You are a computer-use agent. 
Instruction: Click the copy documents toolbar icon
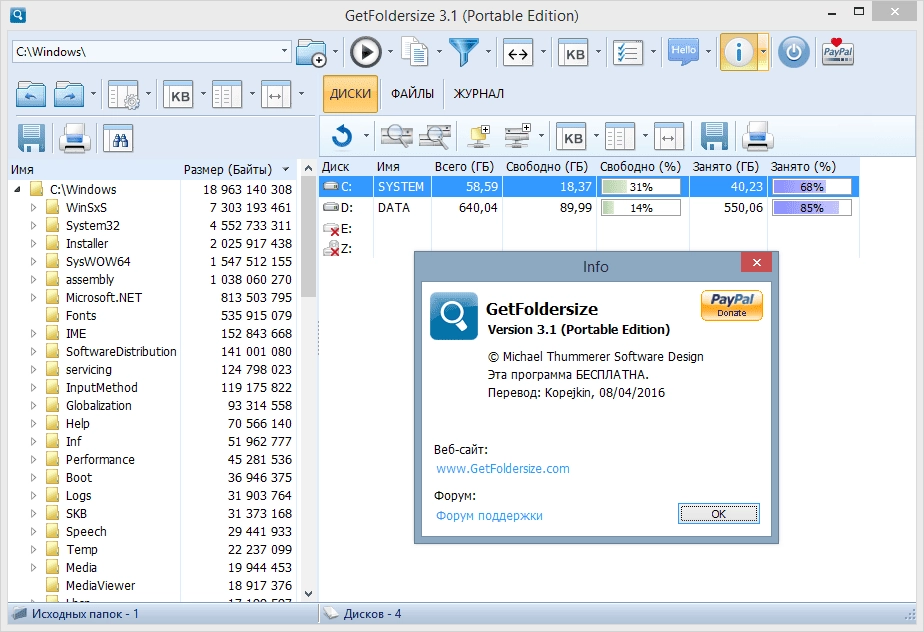point(415,52)
